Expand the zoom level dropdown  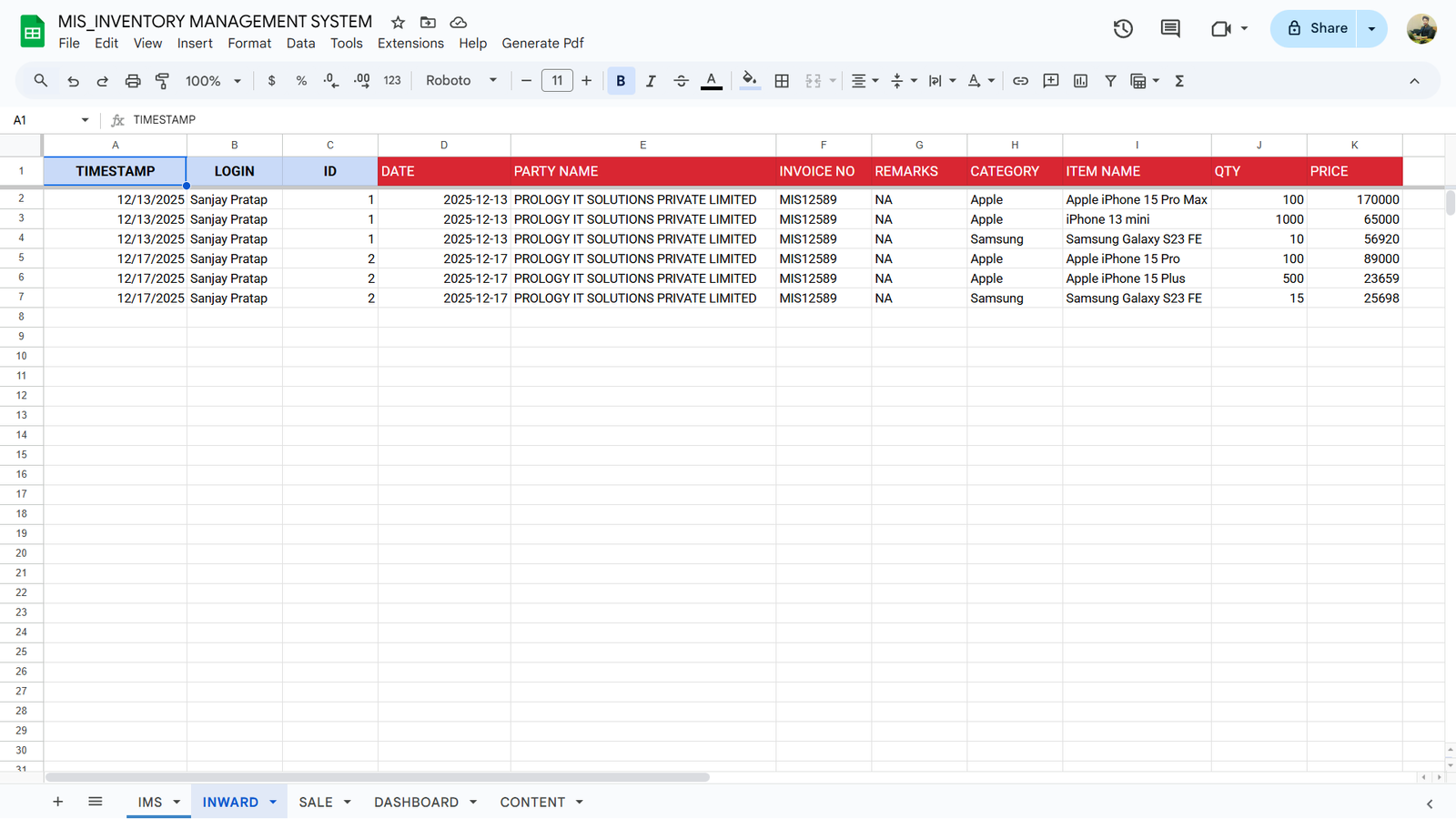coord(213,81)
